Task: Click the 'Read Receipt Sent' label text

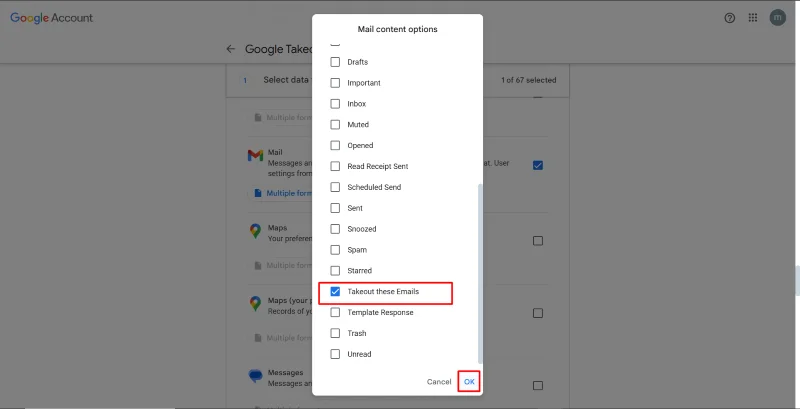Action: [378, 166]
